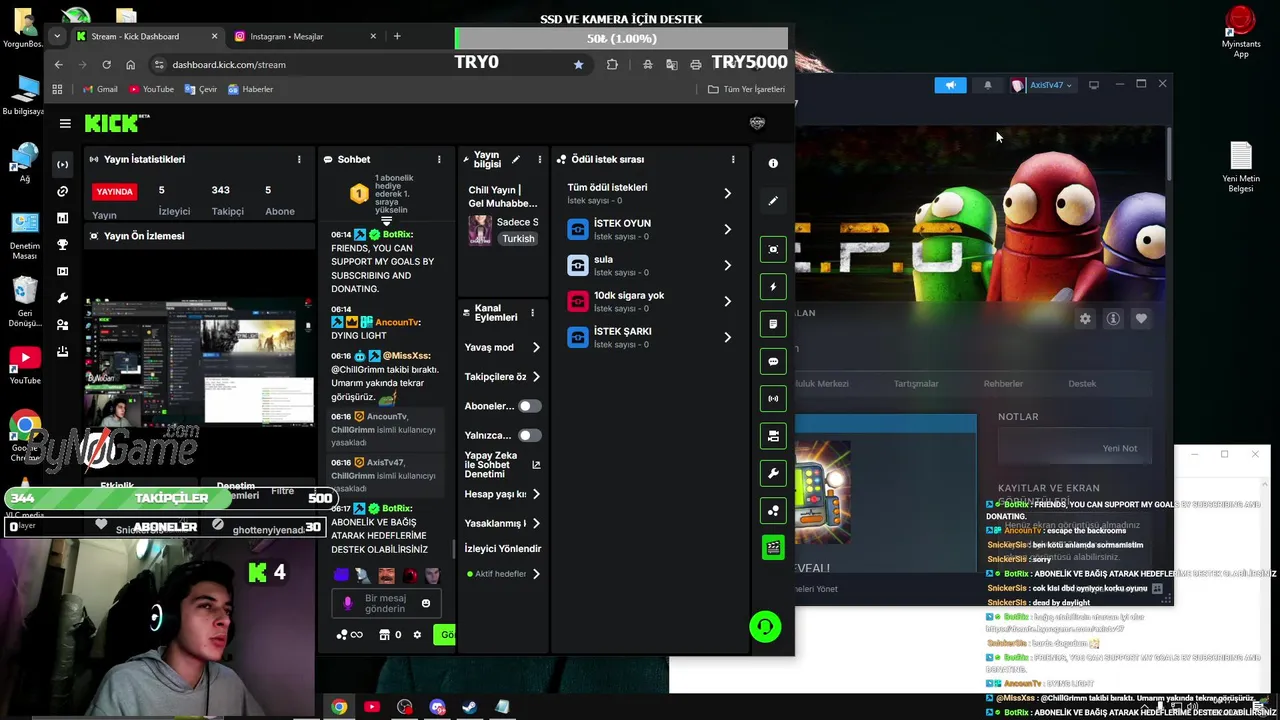Open the emoji picker in chat message box
The width and height of the screenshot is (1280, 720).
click(x=426, y=603)
